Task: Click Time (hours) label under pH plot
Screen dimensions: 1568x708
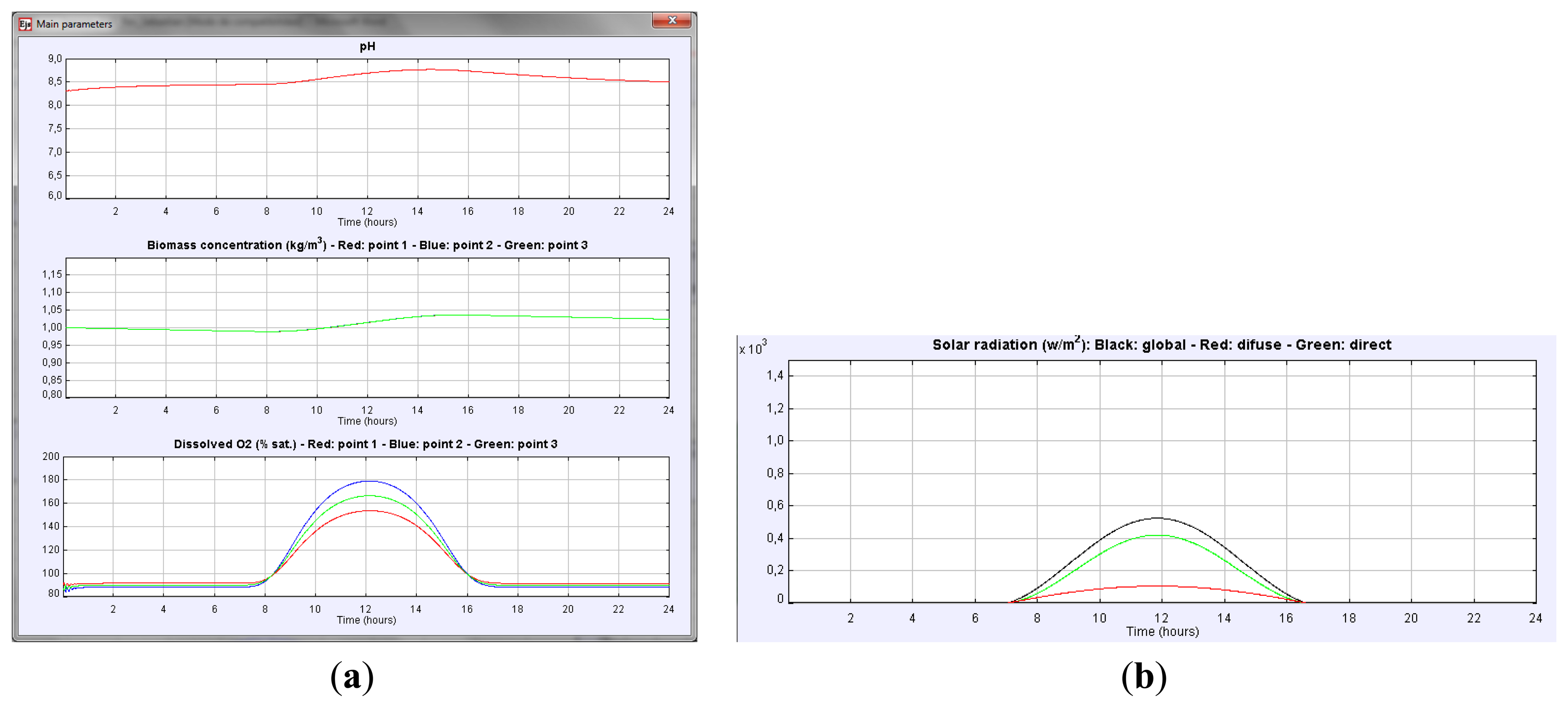Action: [367, 222]
